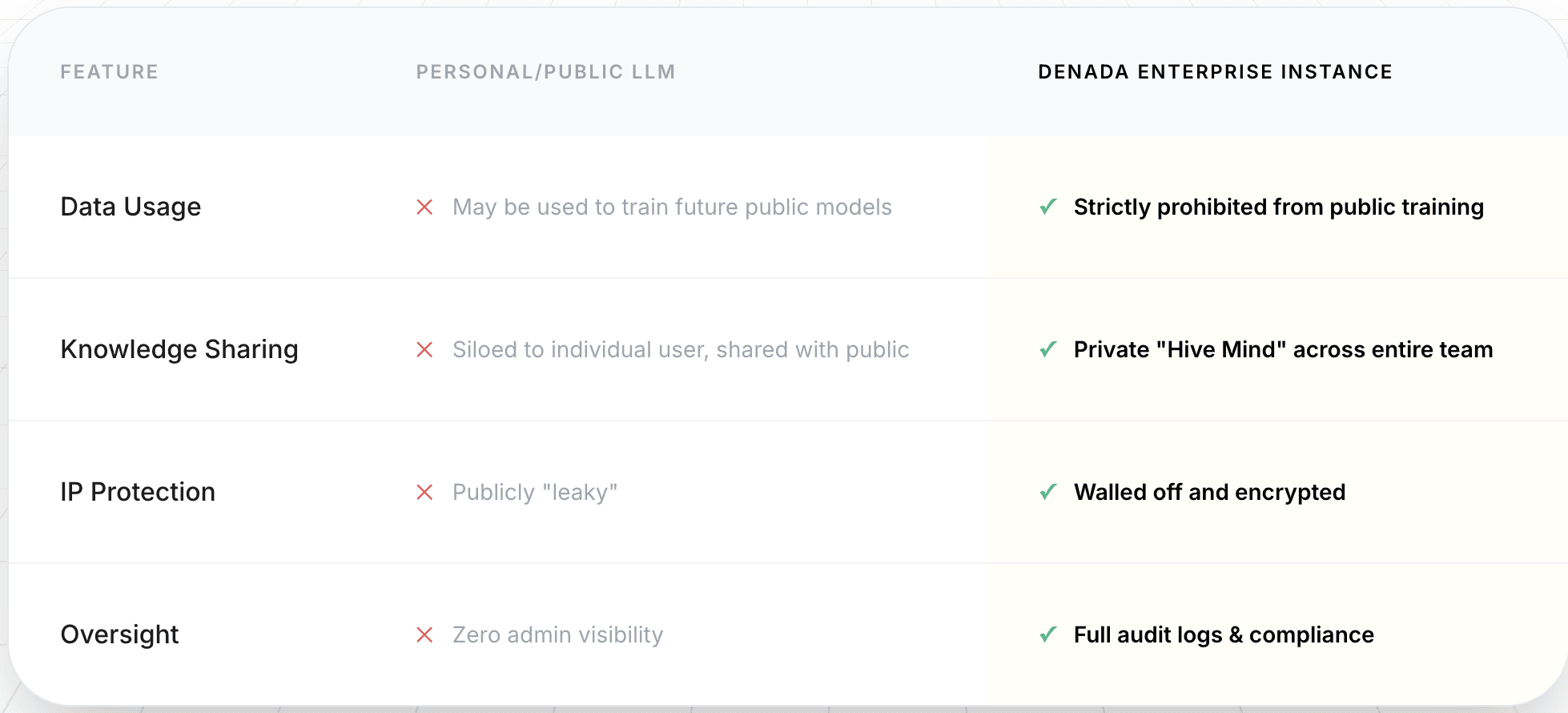Click green checkmark for Walled off and encrypted
The width and height of the screenshot is (1568, 713).
1047,492
